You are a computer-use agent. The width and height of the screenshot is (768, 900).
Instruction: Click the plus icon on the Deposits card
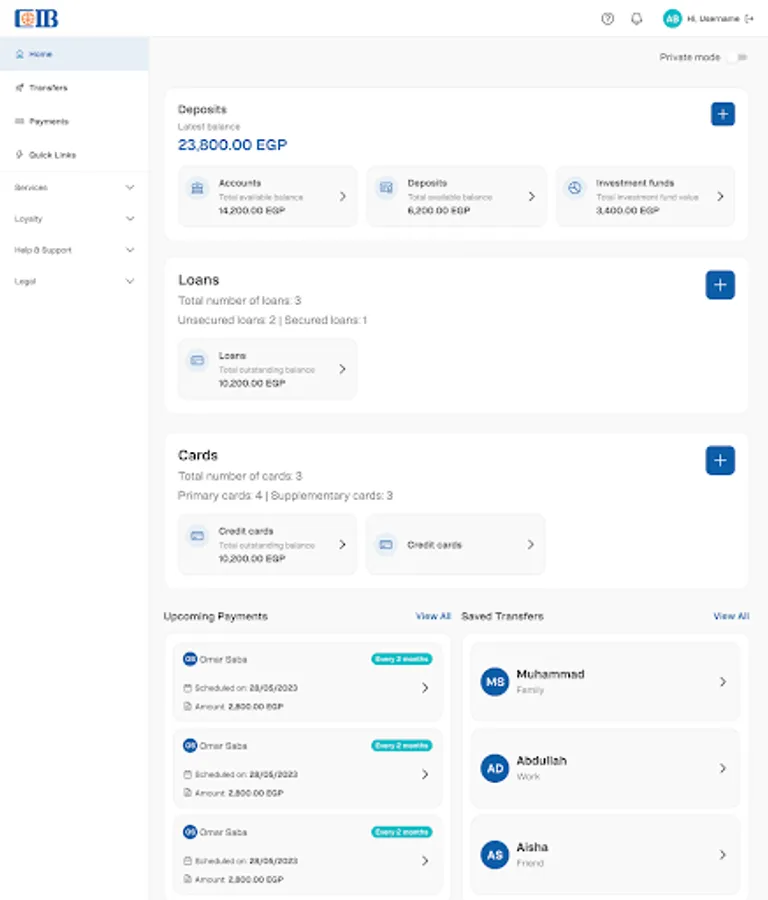click(722, 114)
